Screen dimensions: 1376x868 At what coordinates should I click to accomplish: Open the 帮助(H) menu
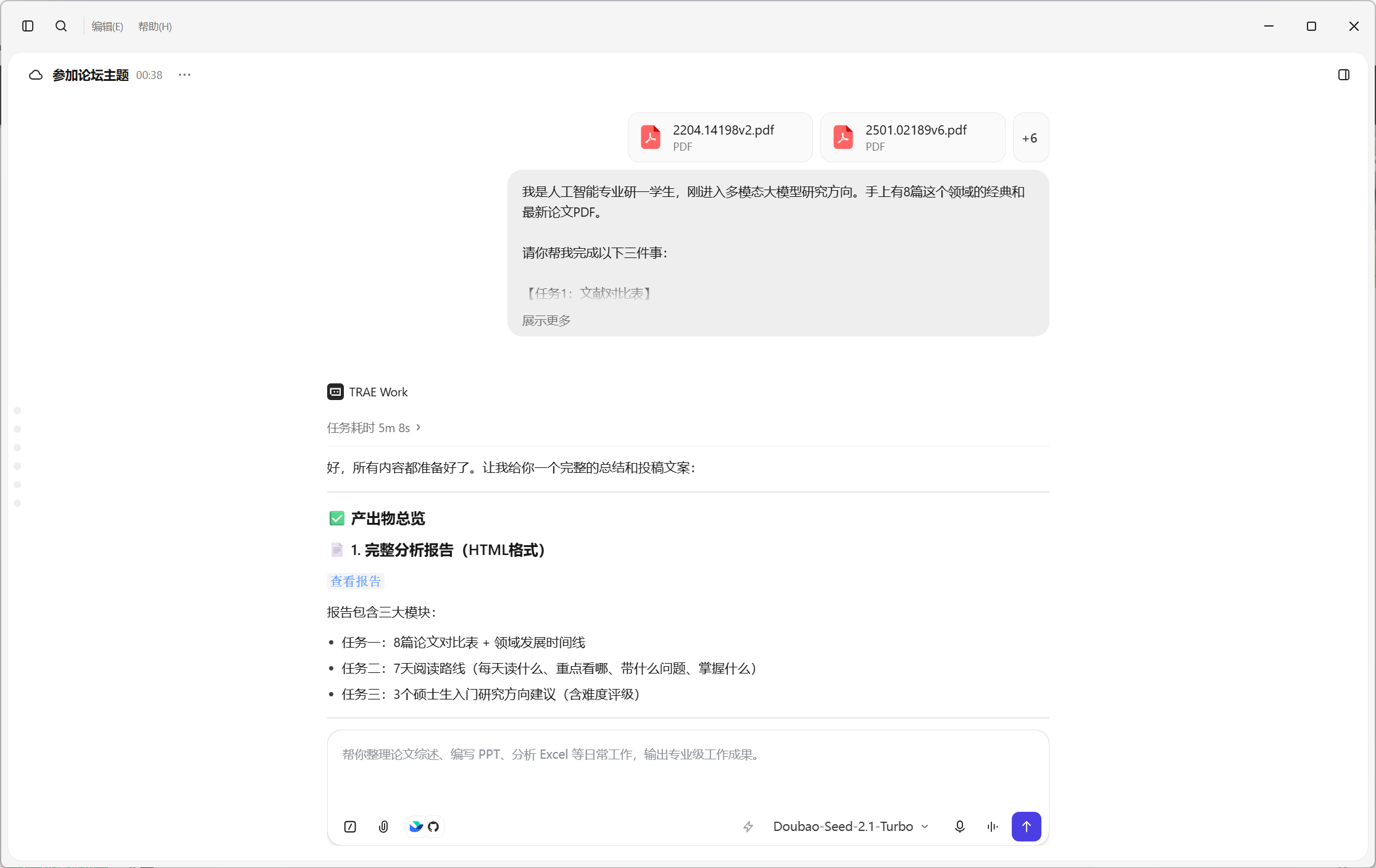click(155, 27)
